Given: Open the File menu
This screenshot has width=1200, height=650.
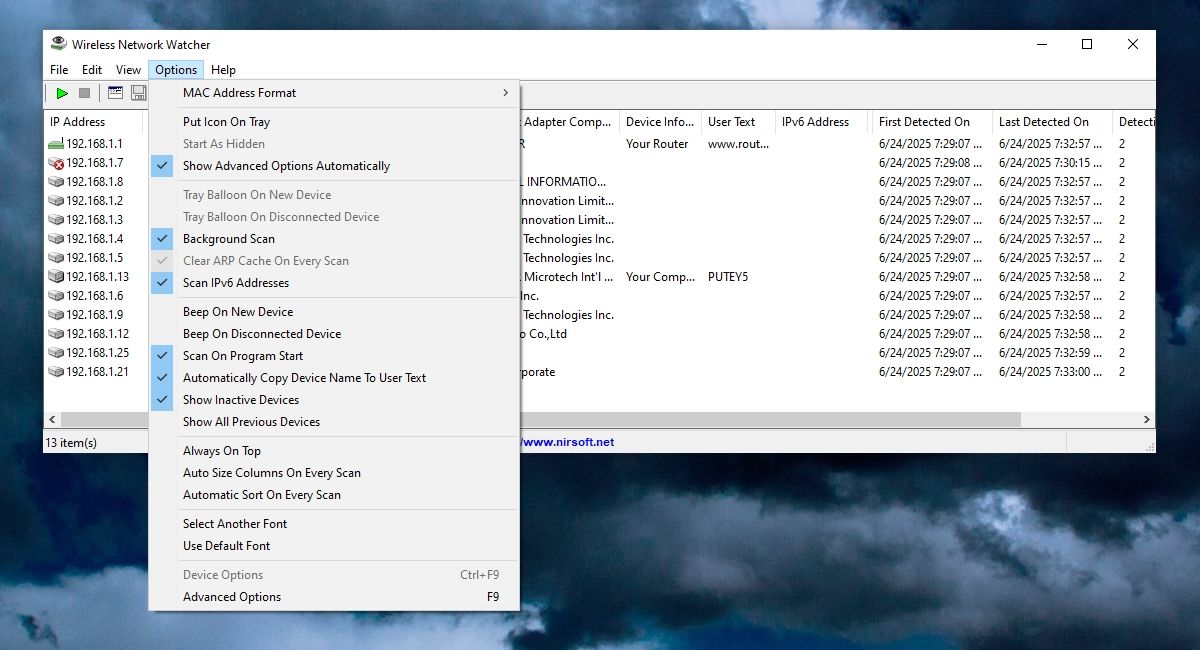Looking at the screenshot, I should (x=59, y=70).
